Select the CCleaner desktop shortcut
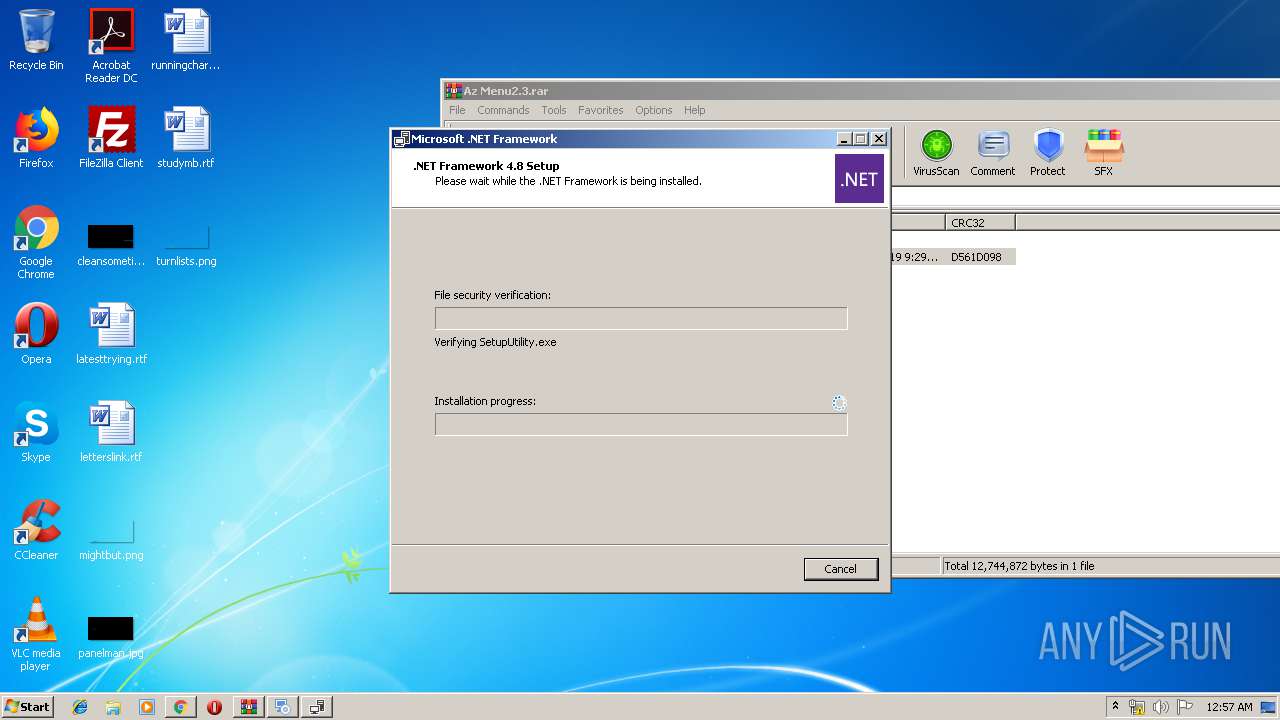1280x720 pixels. [36, 530]
